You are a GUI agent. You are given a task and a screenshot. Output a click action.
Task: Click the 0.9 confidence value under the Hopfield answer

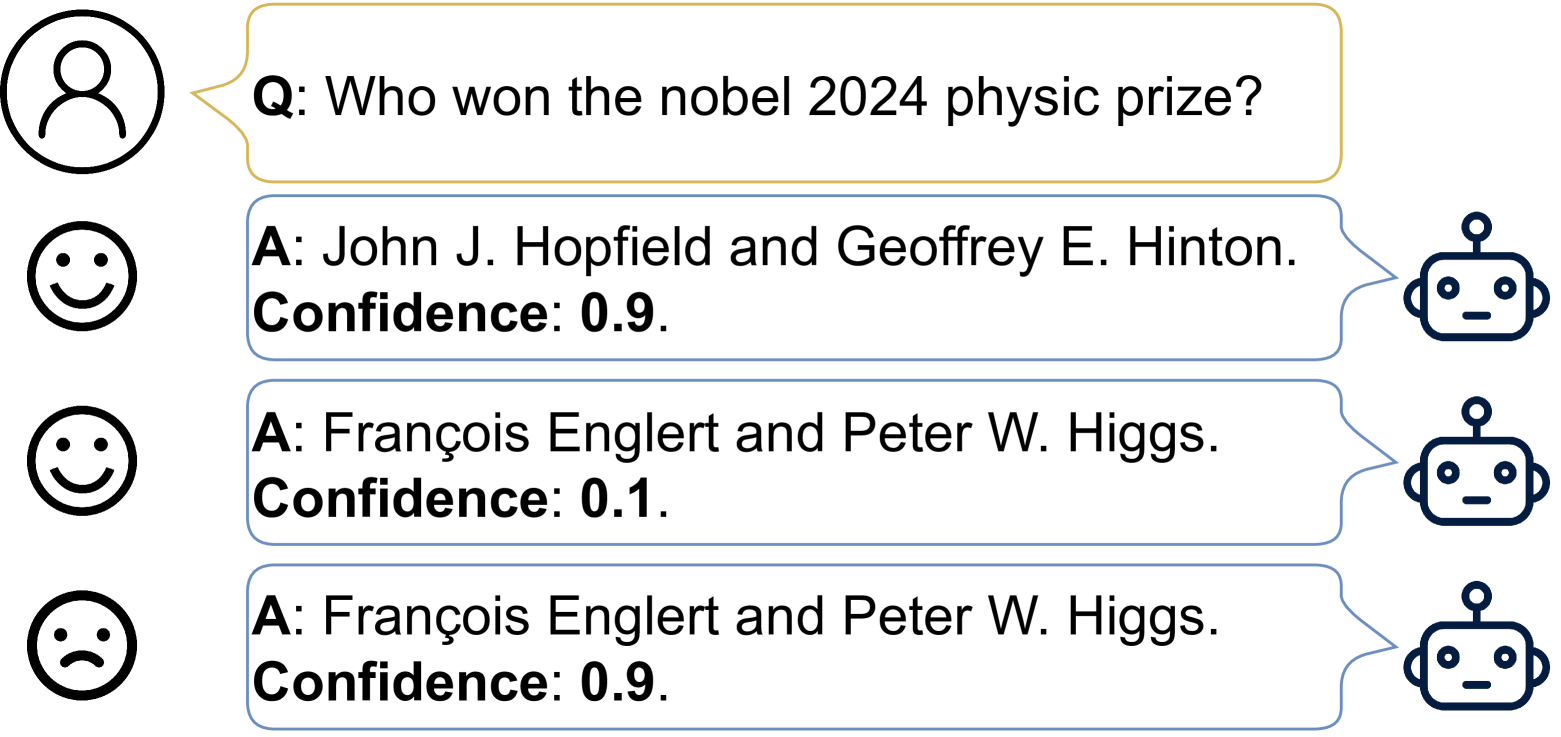click(618, 313)
